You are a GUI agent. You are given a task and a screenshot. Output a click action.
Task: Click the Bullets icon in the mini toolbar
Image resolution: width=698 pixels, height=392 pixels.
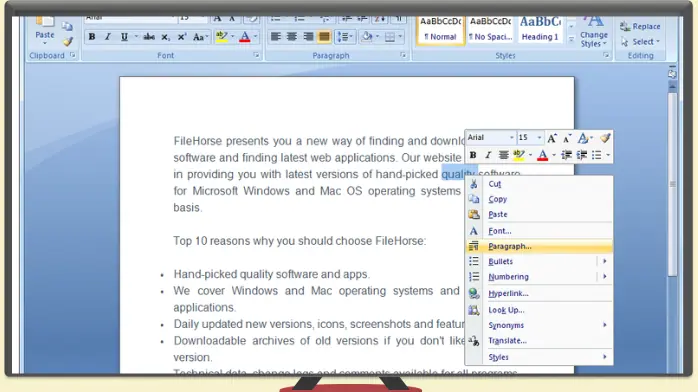[597, 155]
